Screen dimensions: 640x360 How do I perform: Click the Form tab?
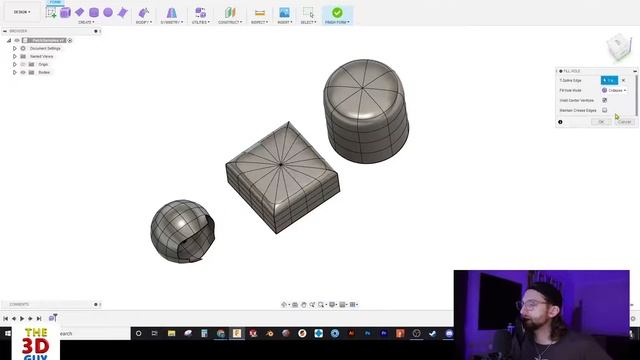(x=55, y=2)
